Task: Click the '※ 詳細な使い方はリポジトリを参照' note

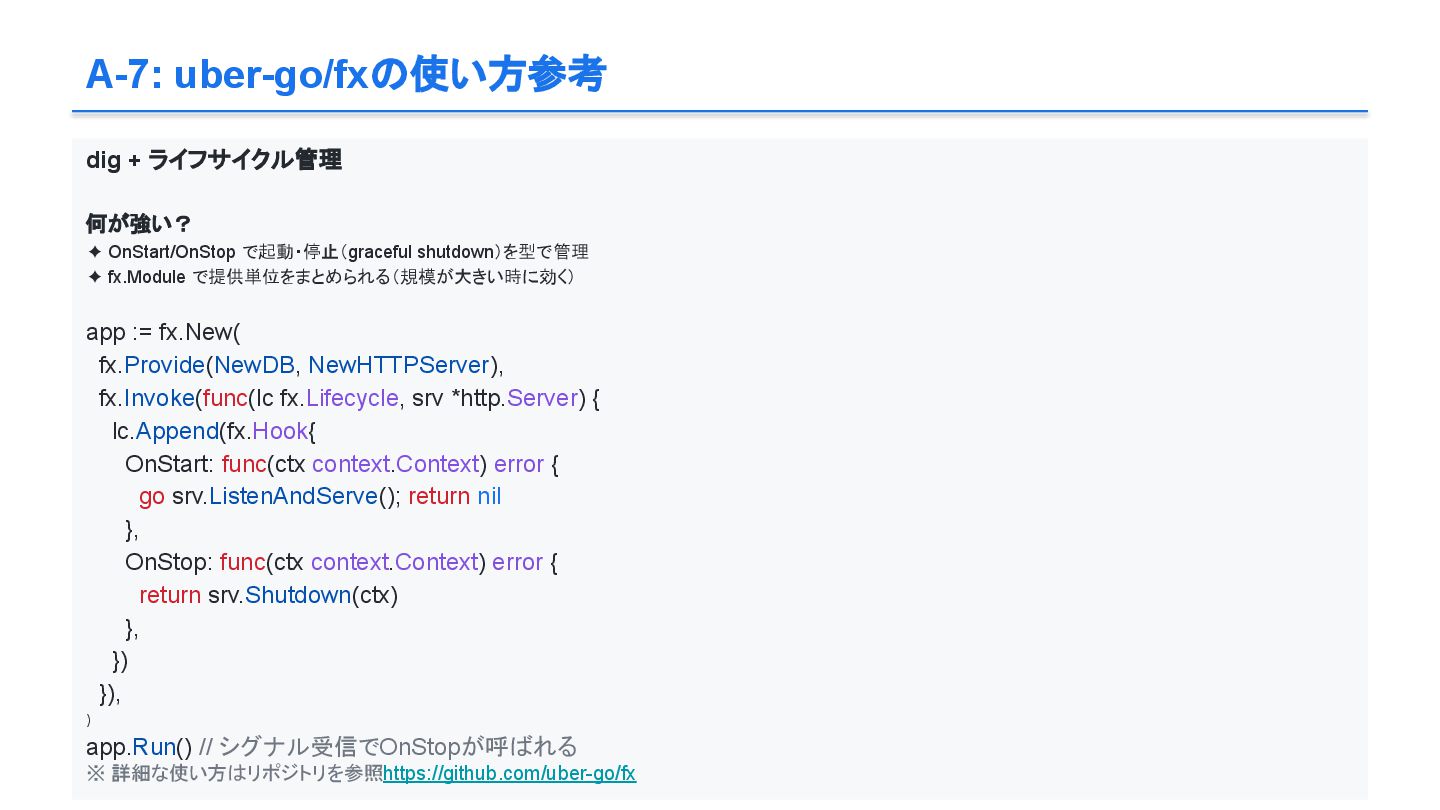Action: point(234,774)
